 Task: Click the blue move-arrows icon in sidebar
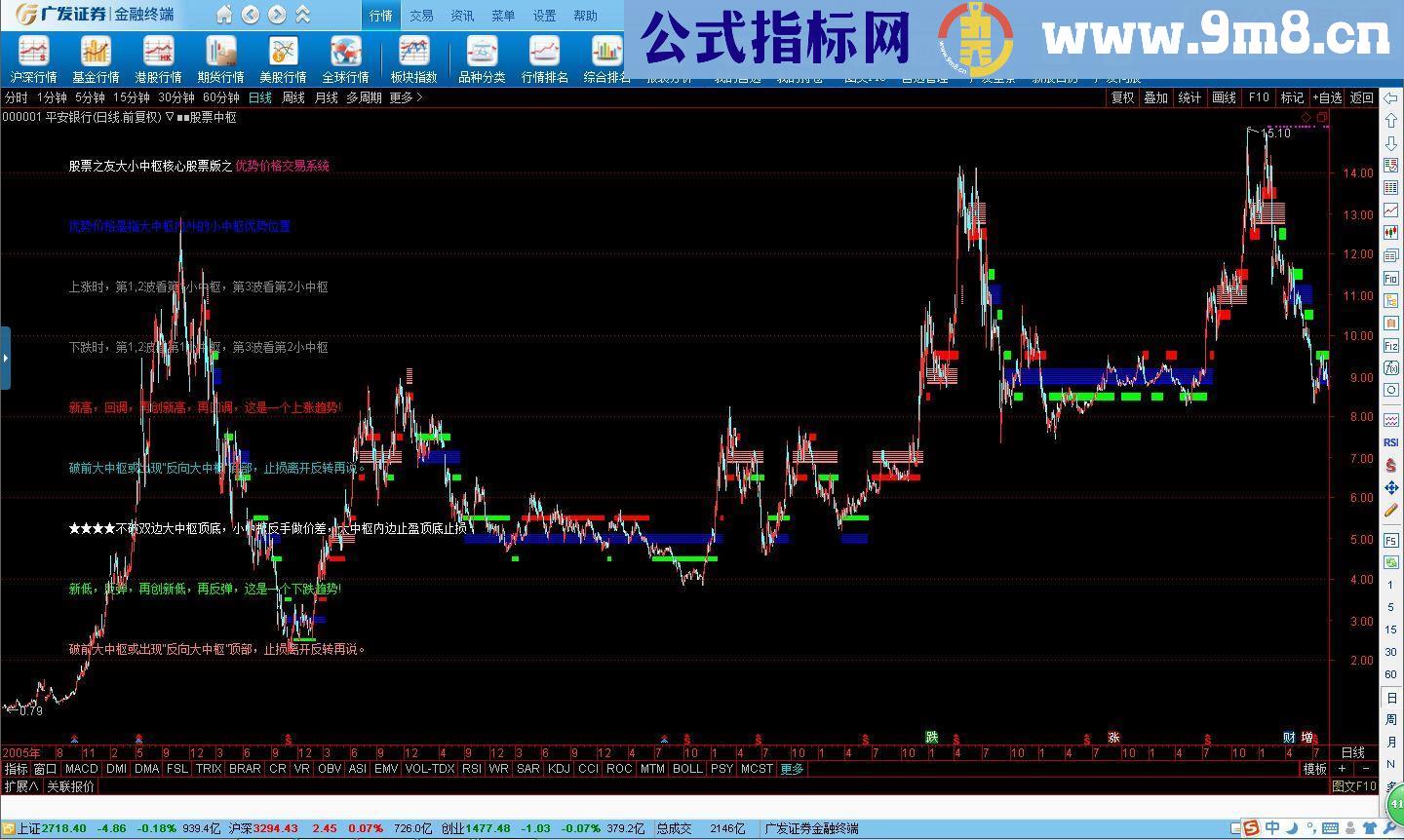pyautogui.click(x=1391, y=487)
